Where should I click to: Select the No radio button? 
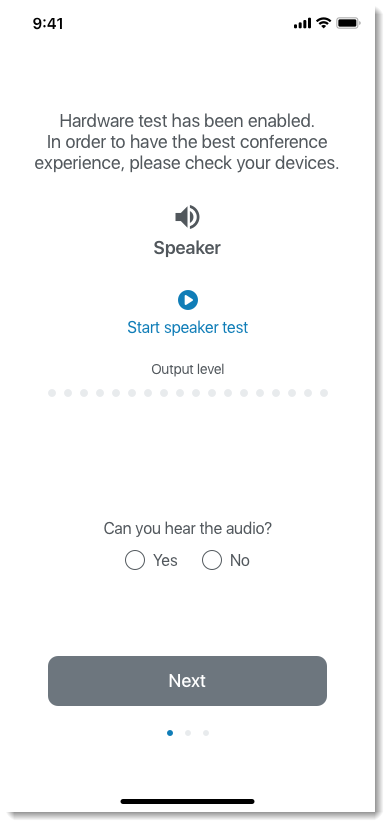(x=212, y=560)
